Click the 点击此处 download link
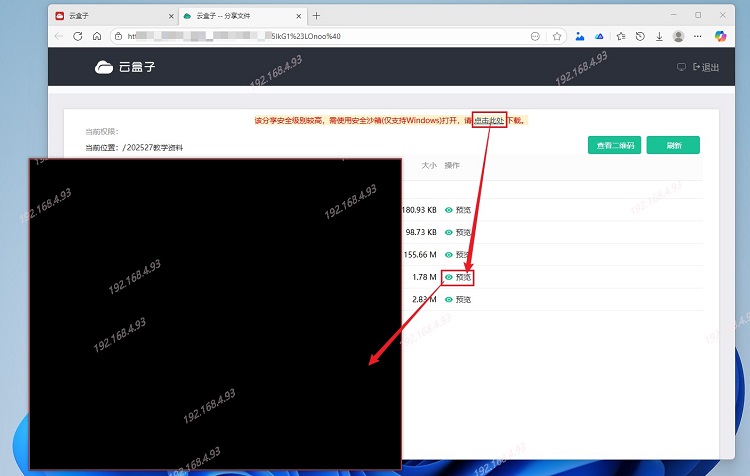The height and width of the screenshot is (476, 750). (x=489, y=121)
